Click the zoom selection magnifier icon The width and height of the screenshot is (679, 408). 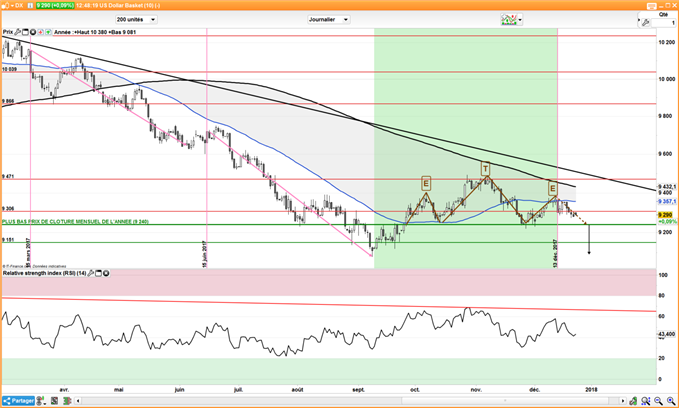click(x=646, y=401)
